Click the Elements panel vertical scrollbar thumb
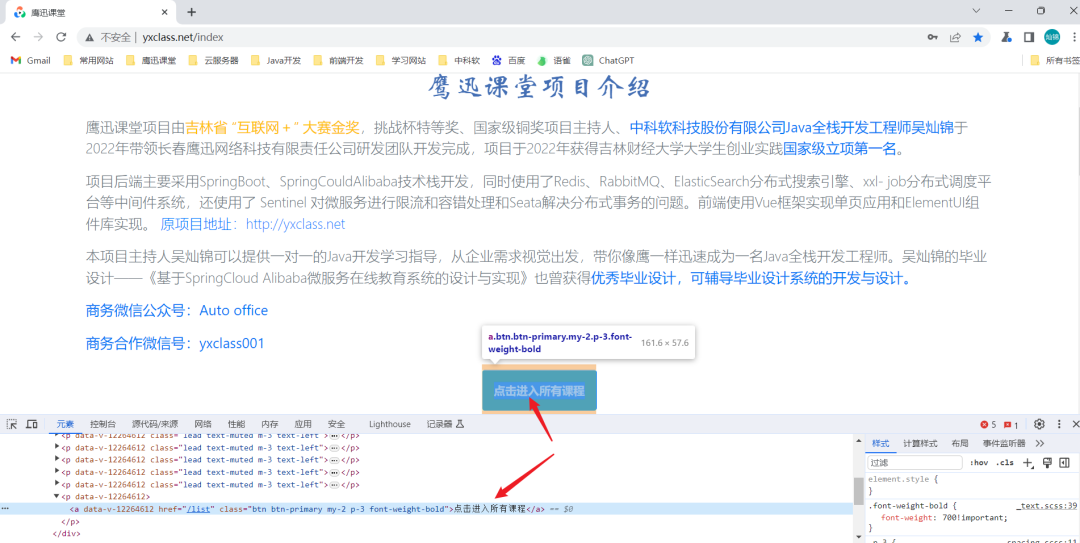The width and height of the screenshot is (1080, 543). coord(858,491)
